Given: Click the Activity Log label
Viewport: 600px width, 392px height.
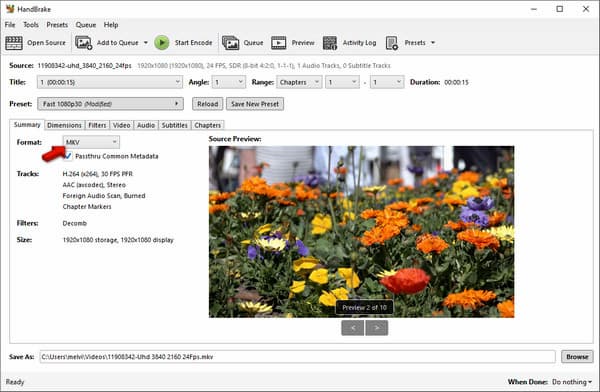Looking at the screenshot, I should coord(359,43).
